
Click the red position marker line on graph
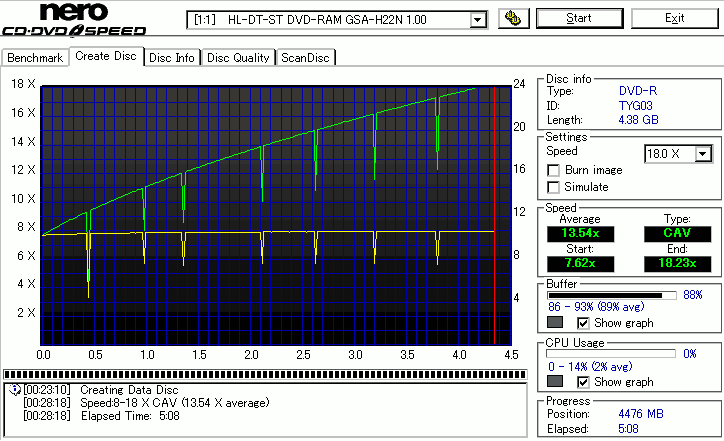tap(495, 215)
